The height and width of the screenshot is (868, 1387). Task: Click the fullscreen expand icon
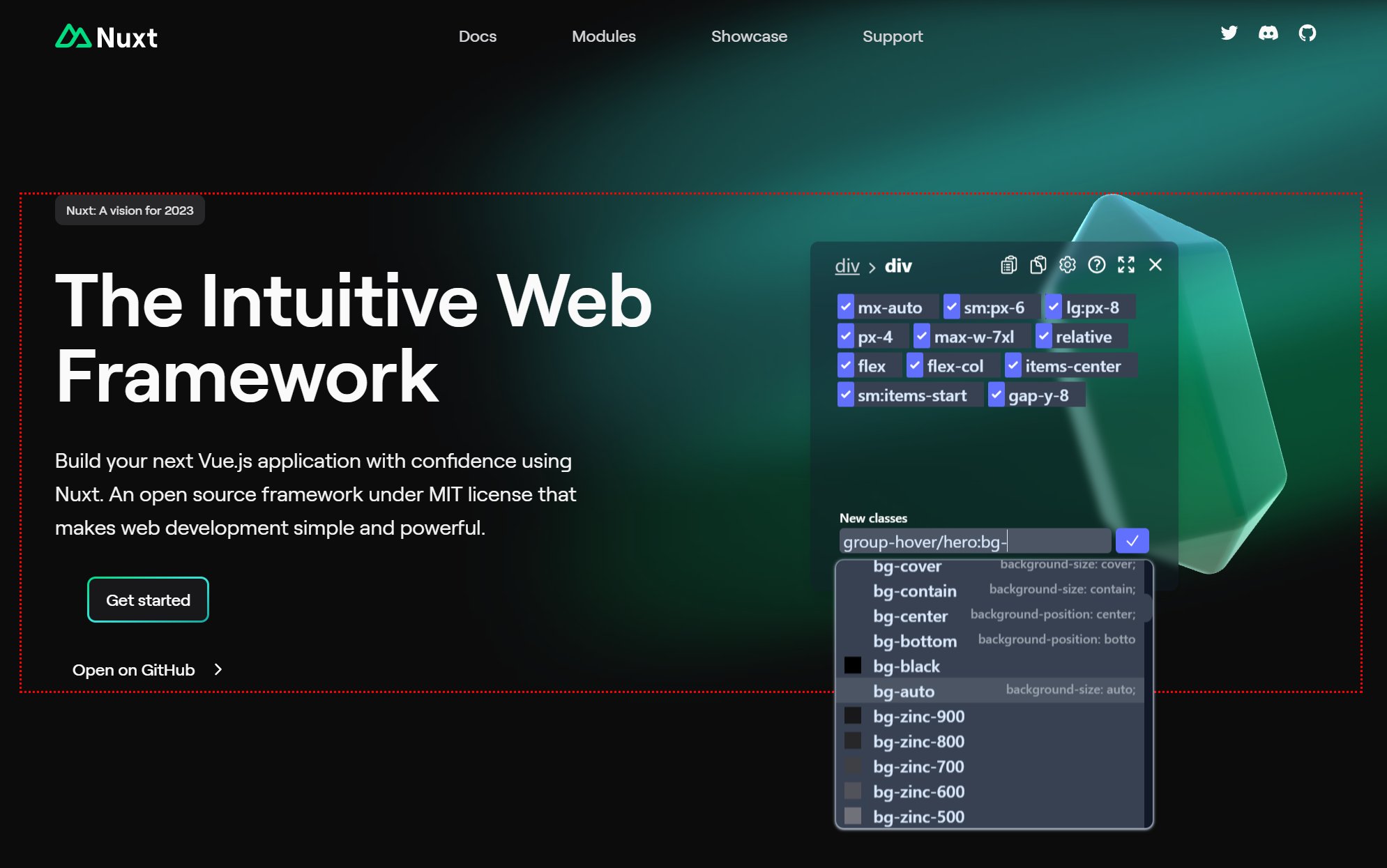1125,265
